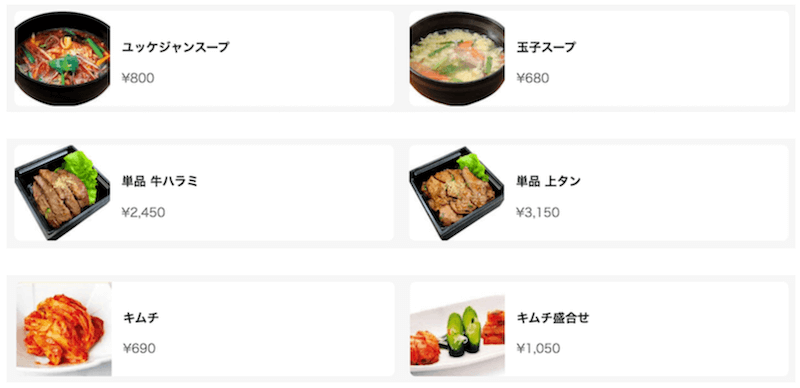This screenshot has height=388, width=800.
Task: Choose the 上タン tray photo
Action: (457, 192)
